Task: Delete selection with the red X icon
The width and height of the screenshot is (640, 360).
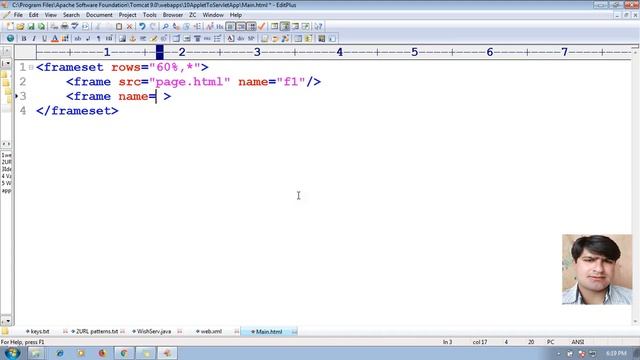Action: (x=129, y=27)
